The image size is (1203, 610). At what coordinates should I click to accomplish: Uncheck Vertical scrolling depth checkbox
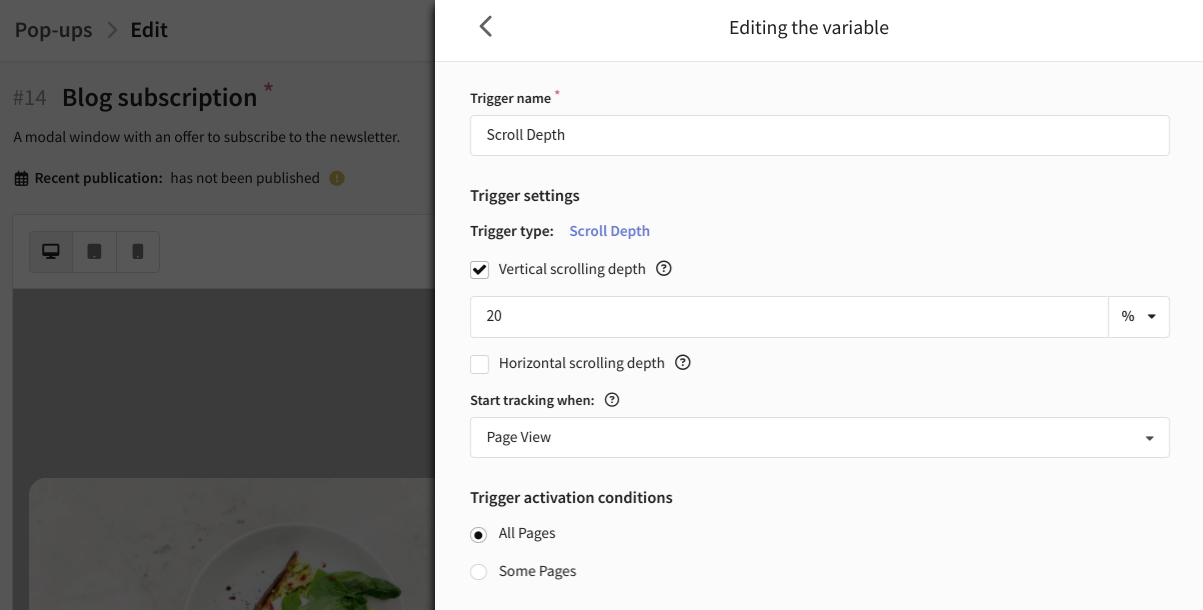480,270
